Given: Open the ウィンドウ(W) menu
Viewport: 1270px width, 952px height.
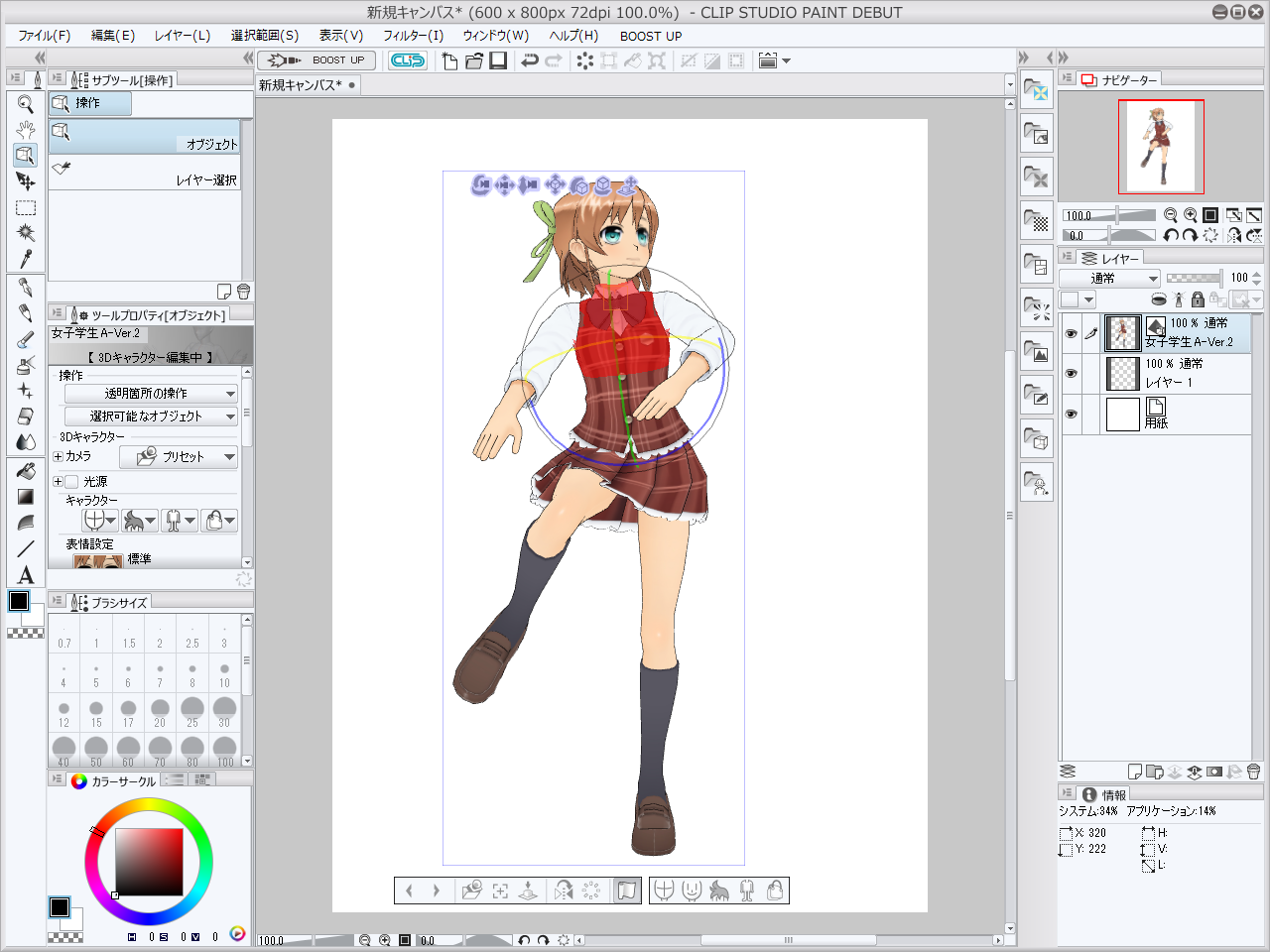Looking at the screenshot, I should [x=495, y=36].
